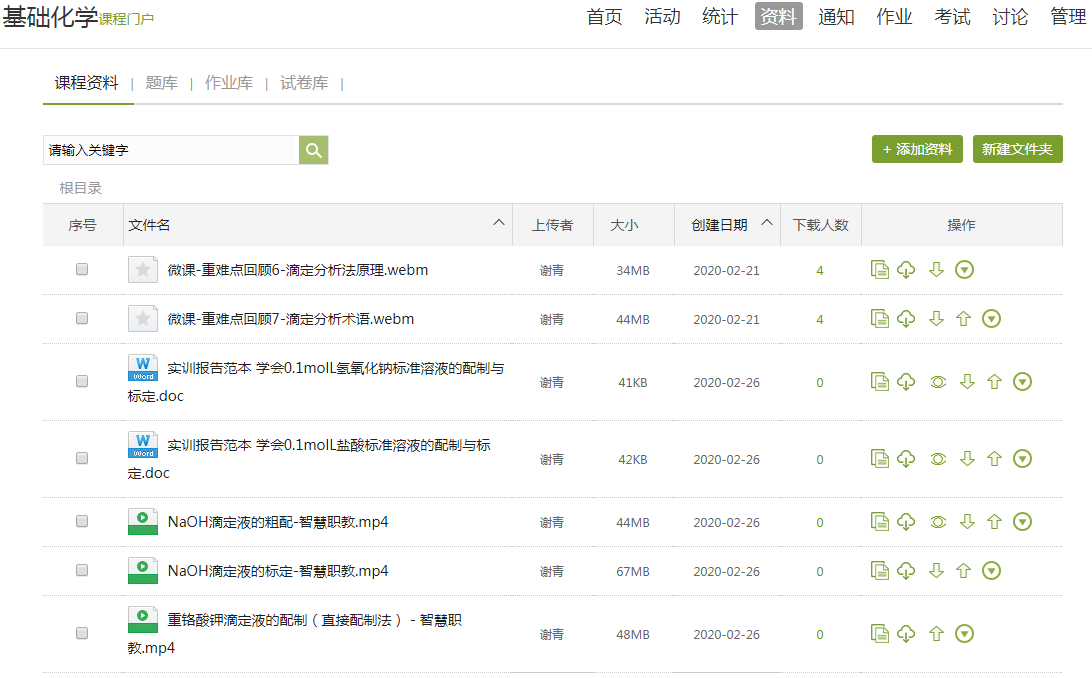
Task: Move the 微课-重难点回顾7 file up
Action: click(964, 319)
